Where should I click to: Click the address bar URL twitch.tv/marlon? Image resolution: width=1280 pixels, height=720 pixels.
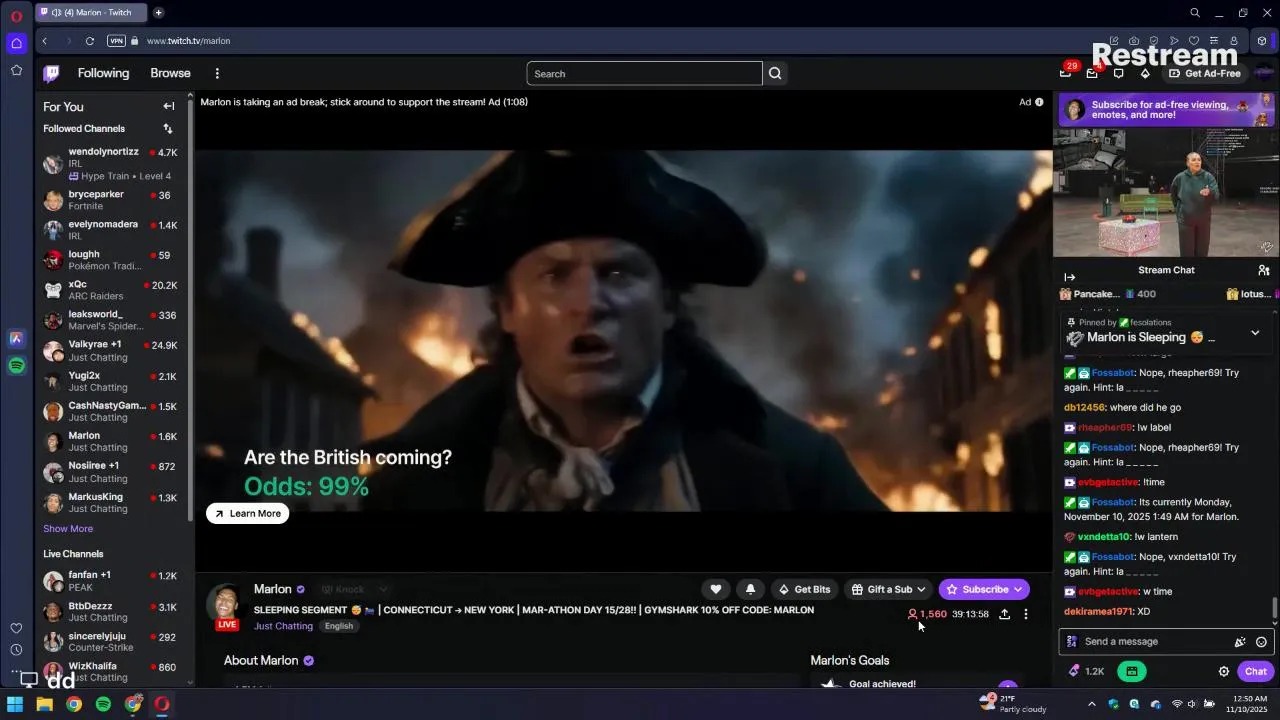[188, 41]
